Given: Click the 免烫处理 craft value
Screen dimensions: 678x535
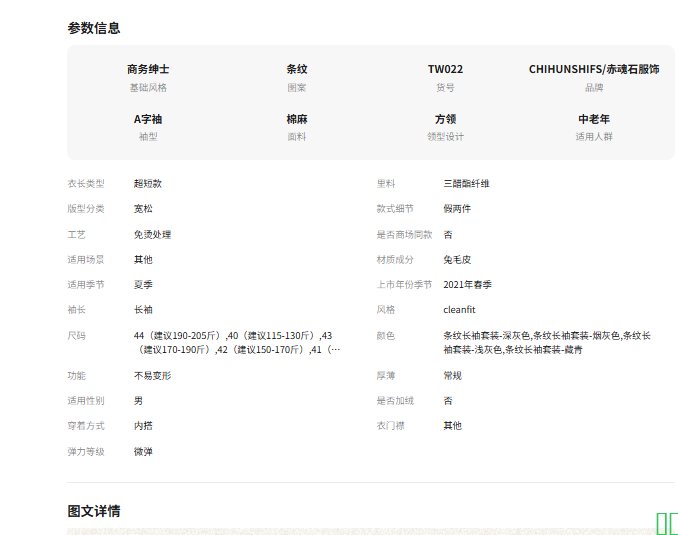Looking at the screenshot, I should 152,234.
